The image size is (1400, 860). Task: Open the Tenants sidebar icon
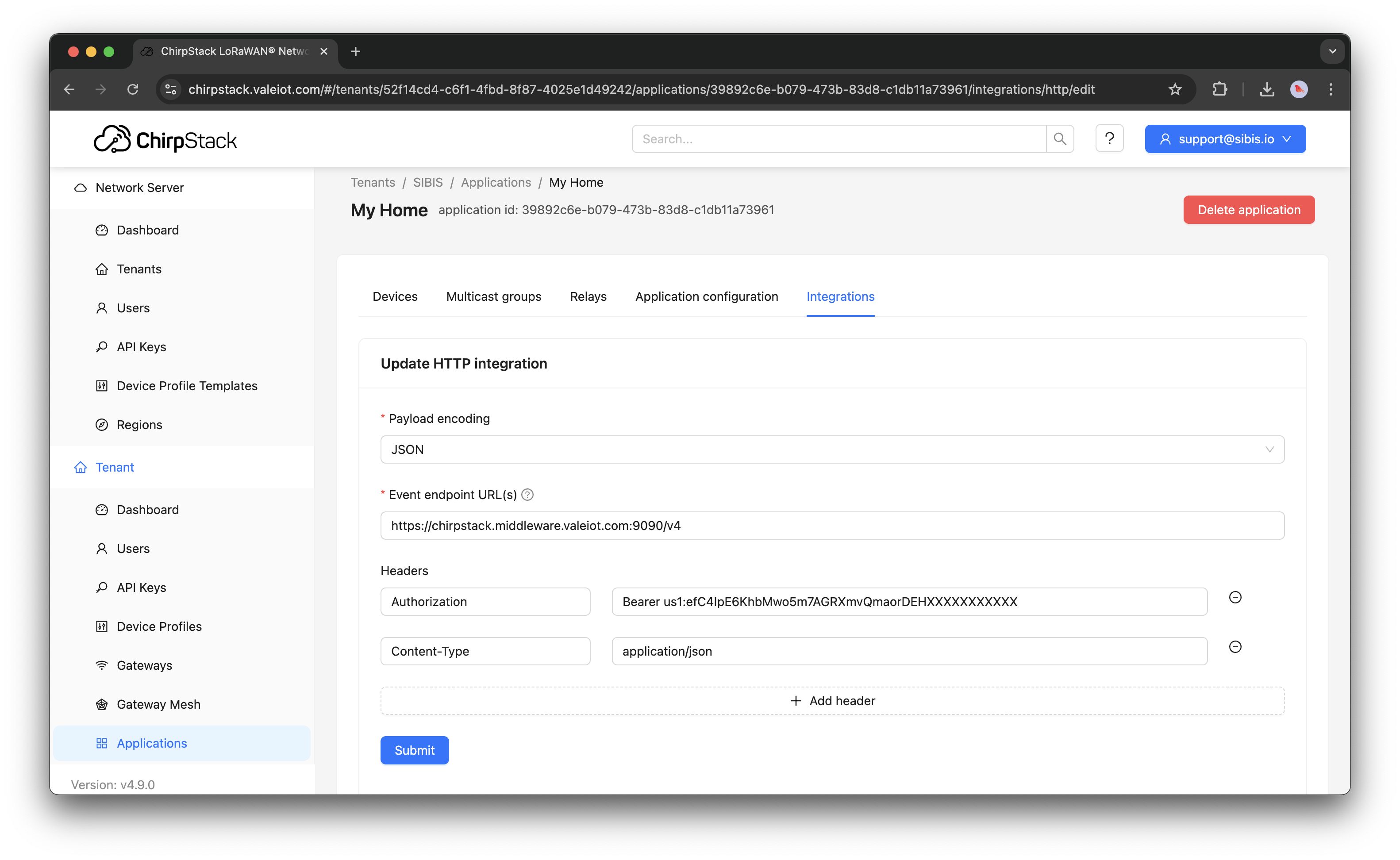tap(101, 269)
